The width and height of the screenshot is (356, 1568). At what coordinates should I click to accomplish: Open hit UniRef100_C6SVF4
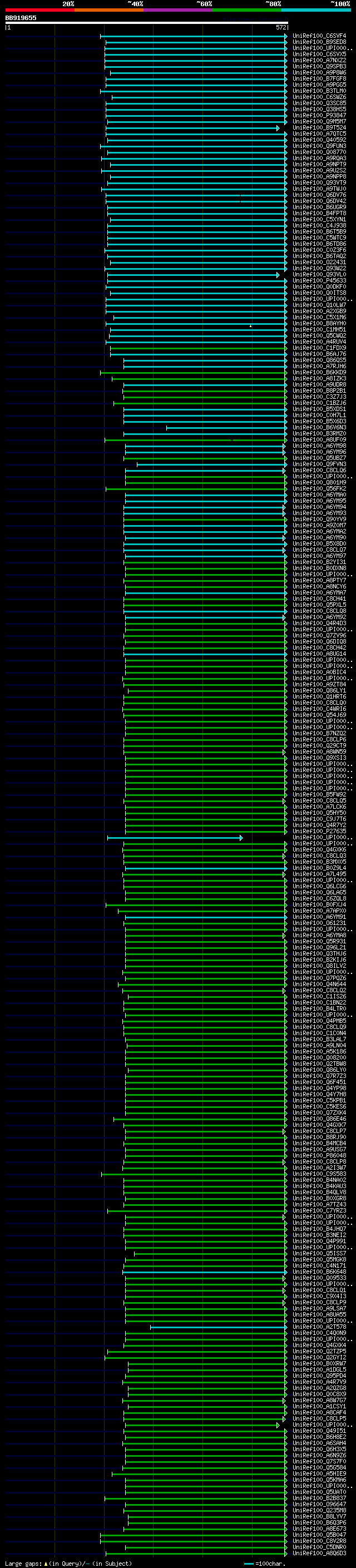point(319,36)
